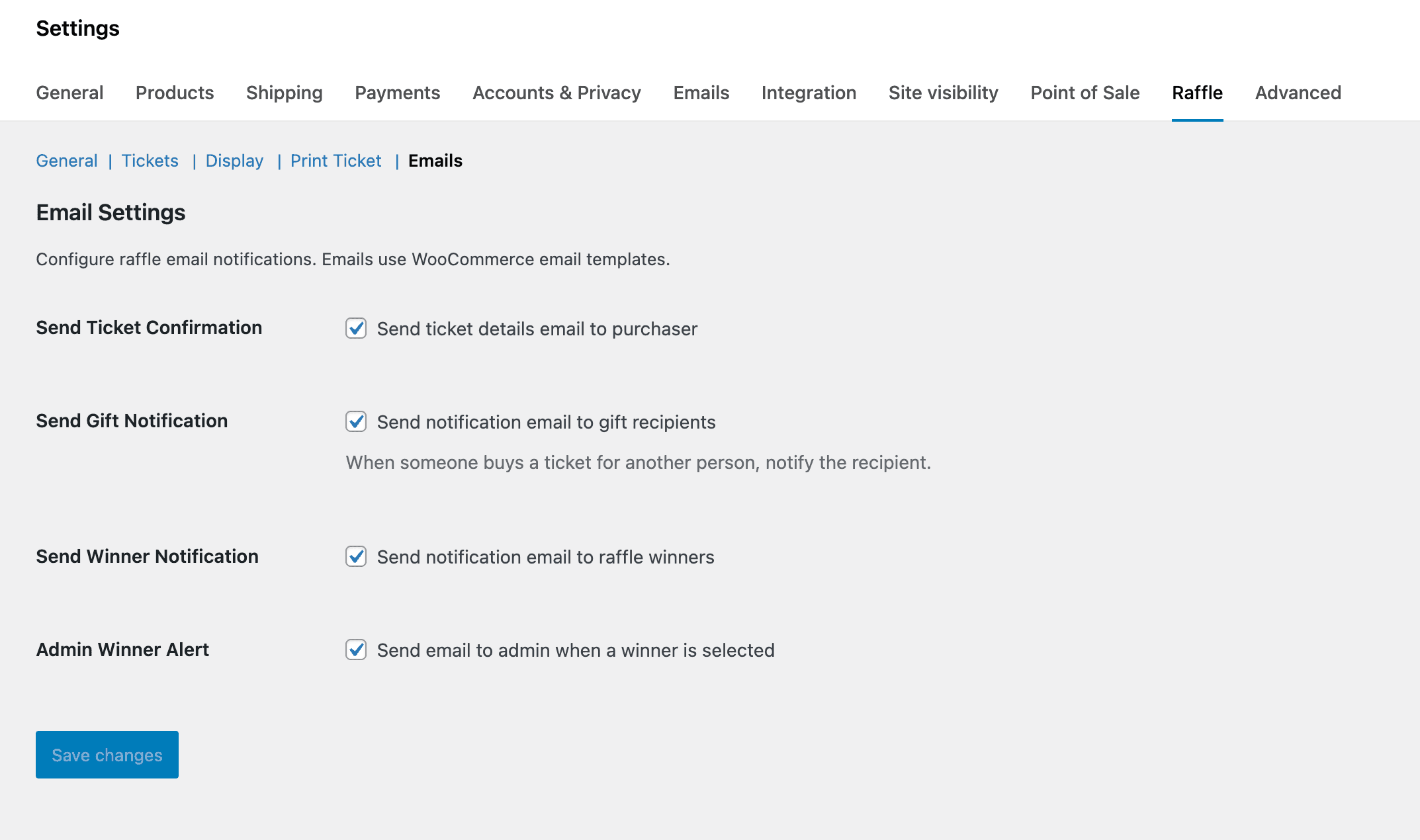The width and height of the screenshot is (1420, 840).
Task: Switch to the Integration tab
Action: point(809,93)
